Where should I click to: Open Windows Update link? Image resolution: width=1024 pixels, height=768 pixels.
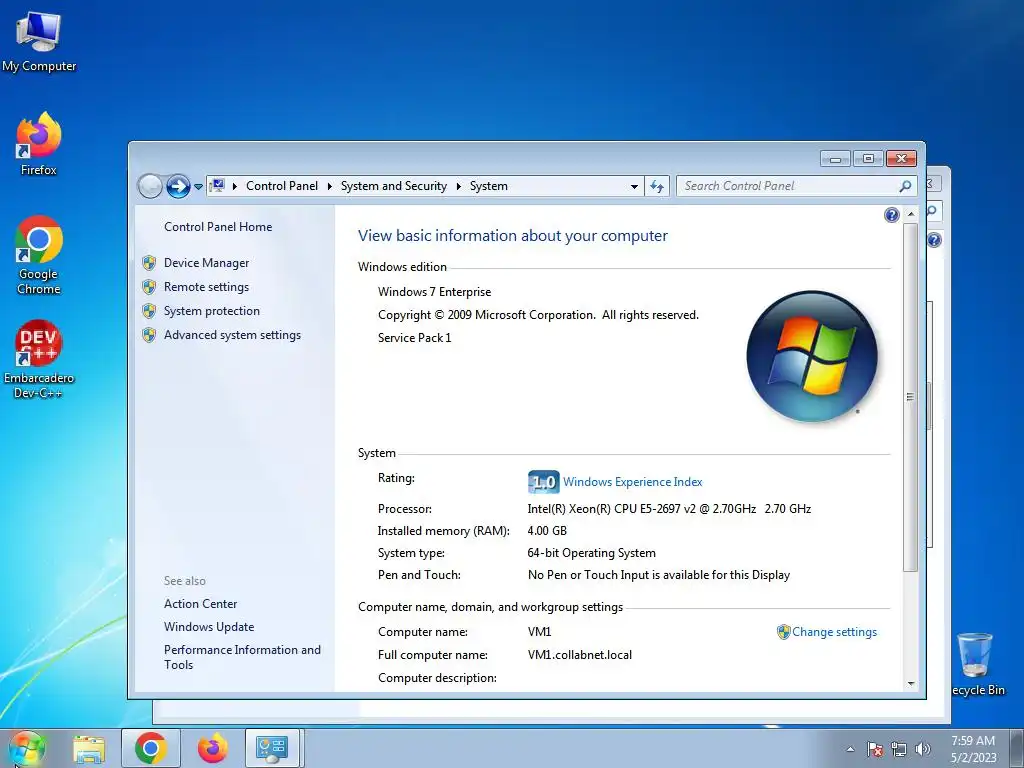(x=209, y=627)
